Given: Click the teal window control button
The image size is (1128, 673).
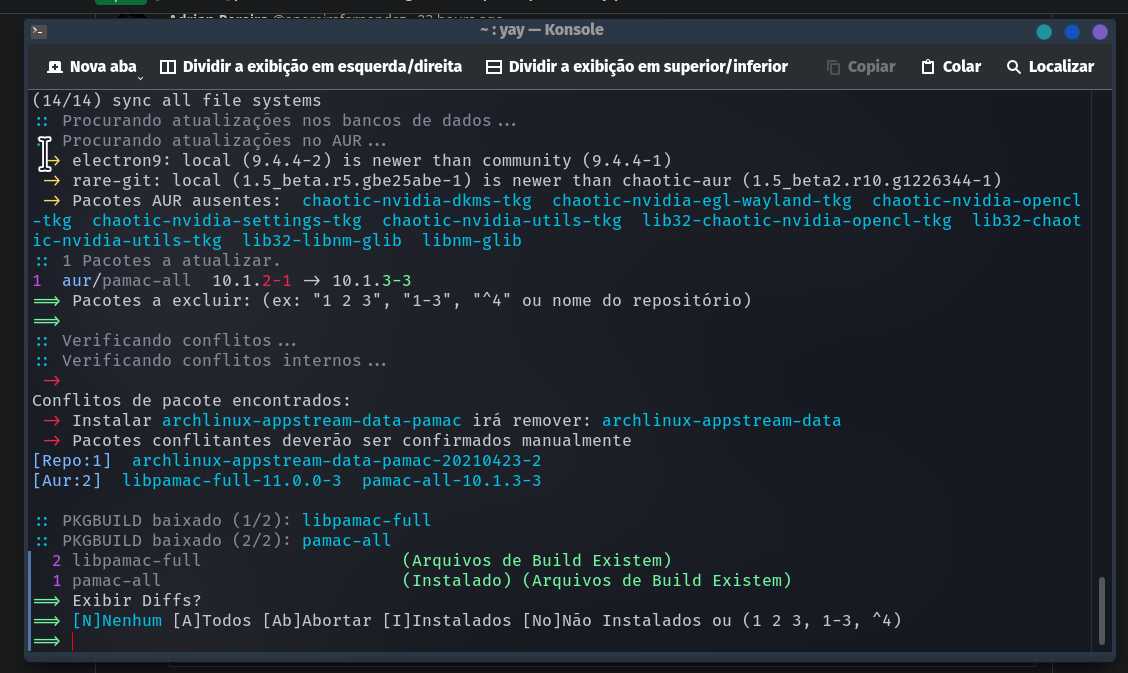Looking at the screenshot, I should click(1044, 32).
